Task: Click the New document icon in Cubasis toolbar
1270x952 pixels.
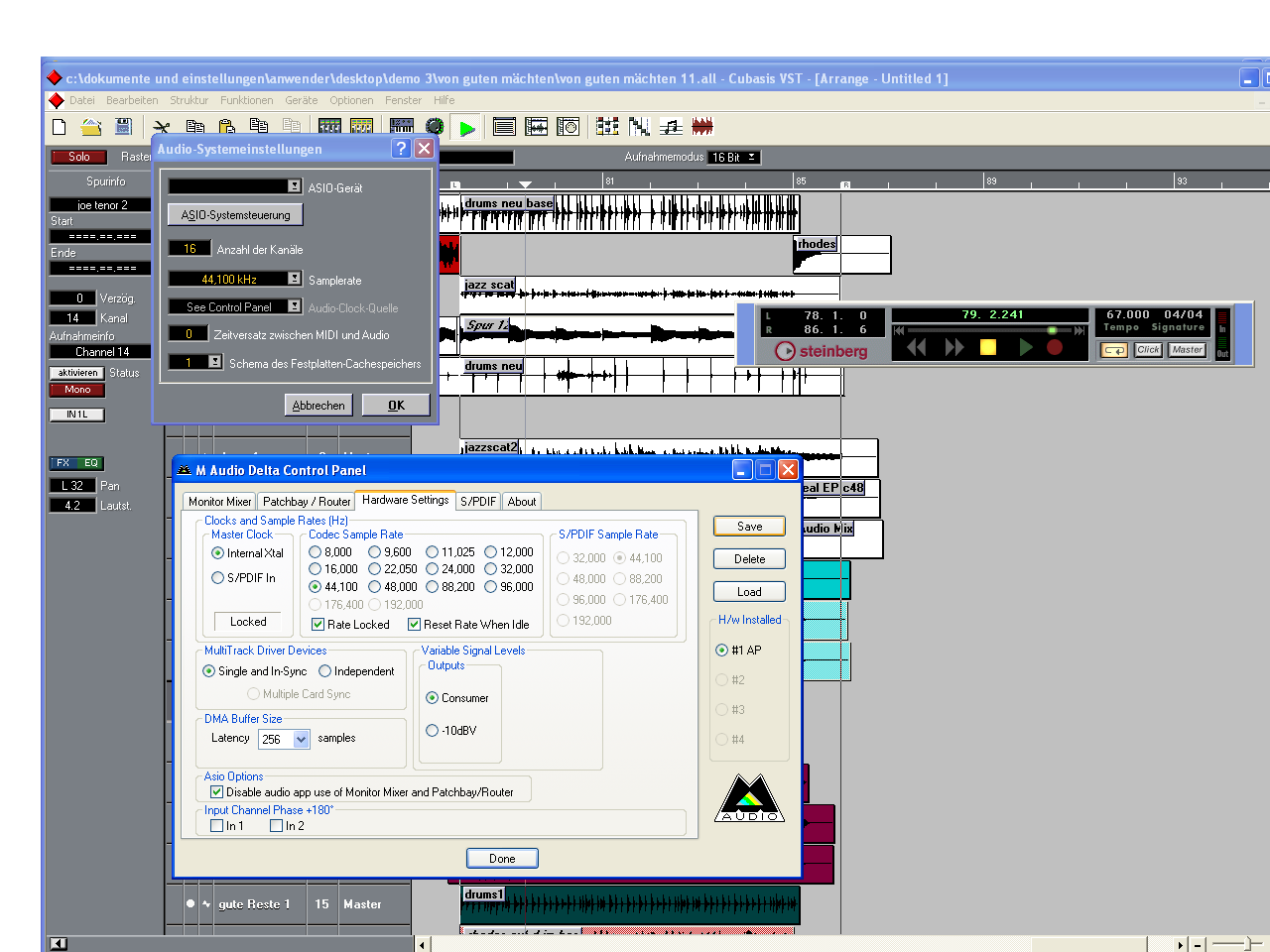Action: coord(60,127)
